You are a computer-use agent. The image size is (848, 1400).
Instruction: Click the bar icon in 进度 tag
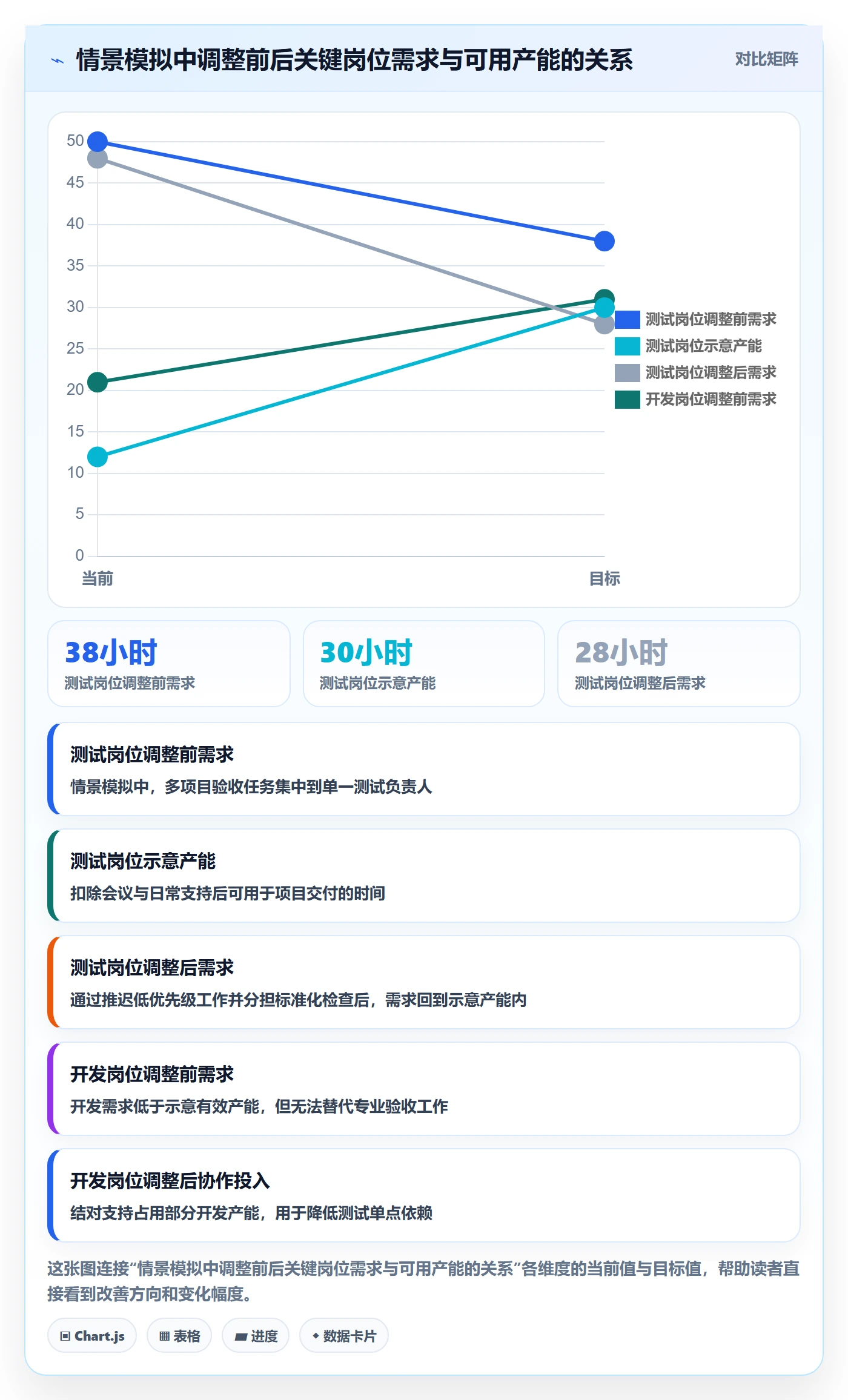[x=240, y=1336]
